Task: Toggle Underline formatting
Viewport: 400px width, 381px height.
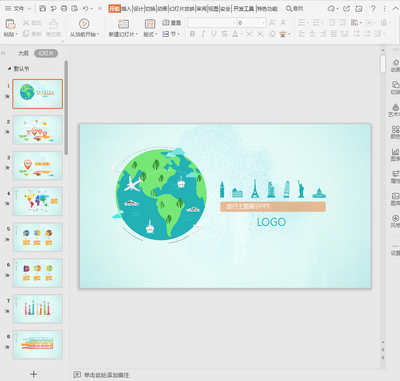Action: click(213, 34)
